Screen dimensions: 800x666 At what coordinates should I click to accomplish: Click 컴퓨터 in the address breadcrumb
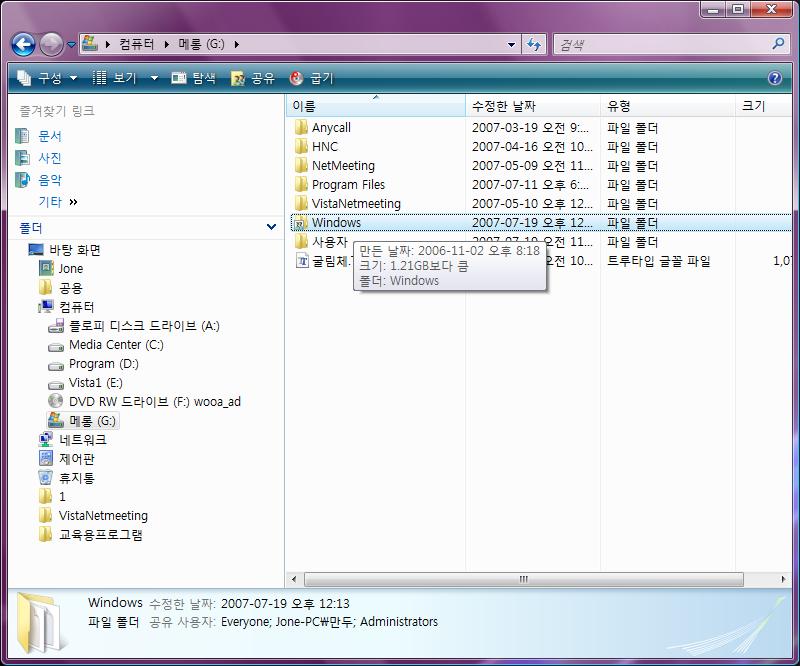[x=137, y=44]
